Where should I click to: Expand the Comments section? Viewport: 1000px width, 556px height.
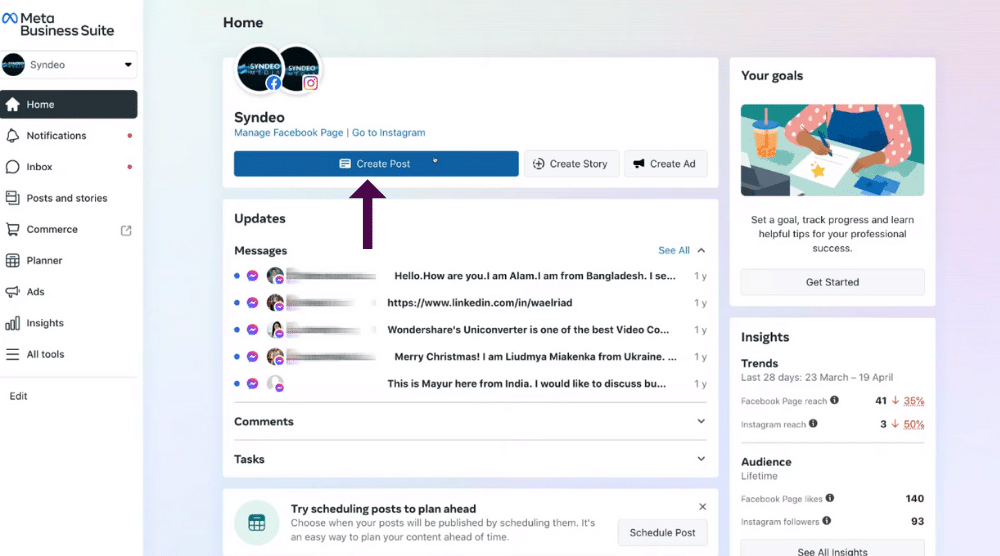(x=471, y=421)
